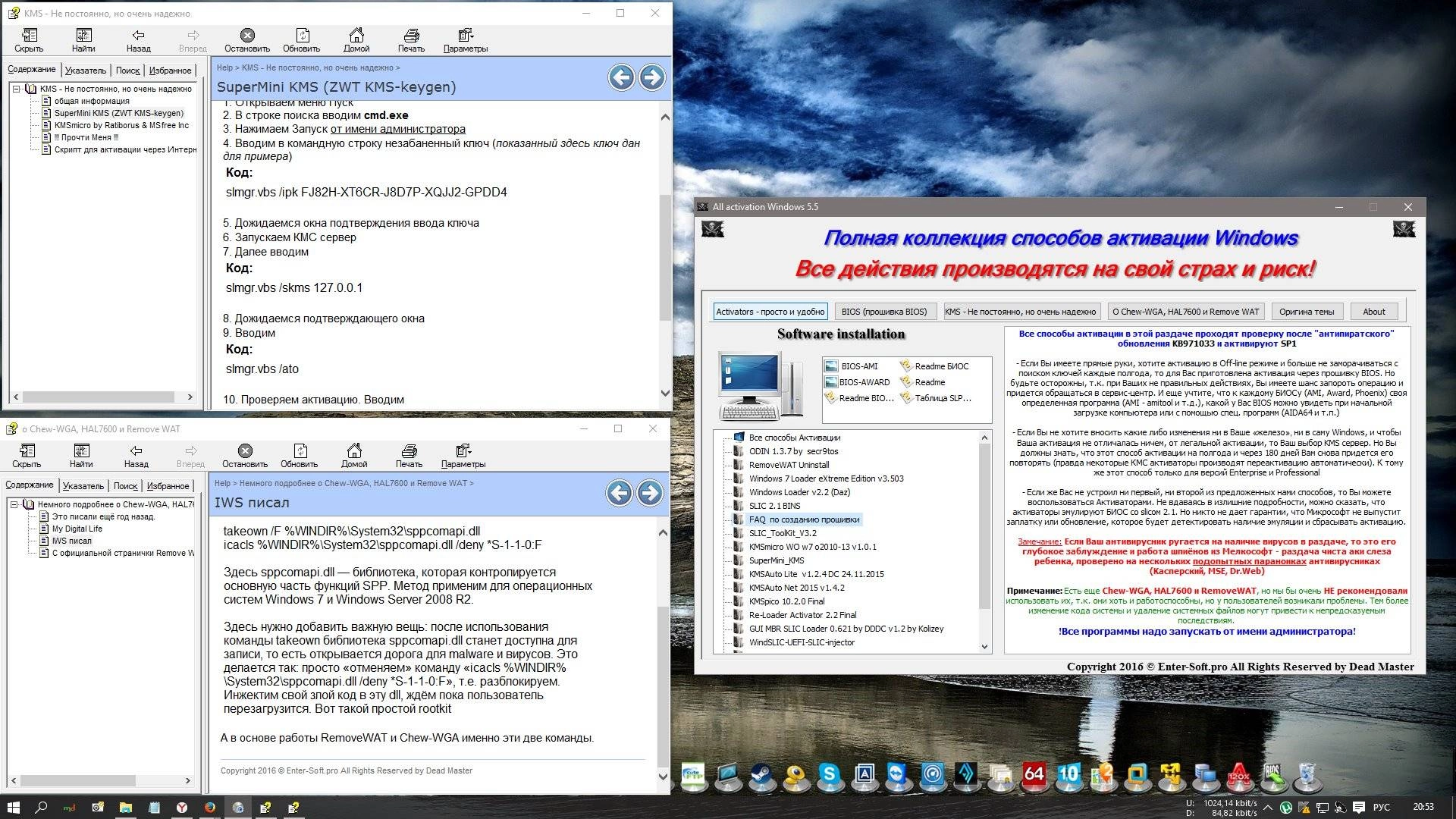Click the Оригина темы button
The image size is (1456, 819).
pyautogui.click(x=1306, y=312)
